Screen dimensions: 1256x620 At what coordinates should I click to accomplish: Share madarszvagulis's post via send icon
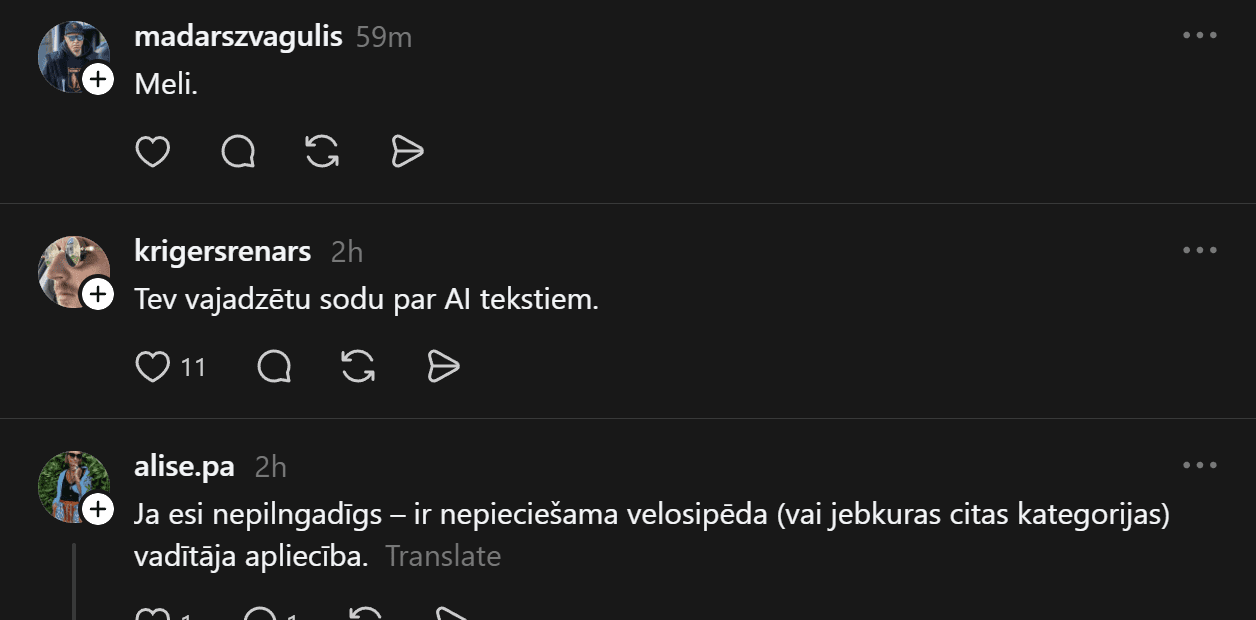click(407, 152)
